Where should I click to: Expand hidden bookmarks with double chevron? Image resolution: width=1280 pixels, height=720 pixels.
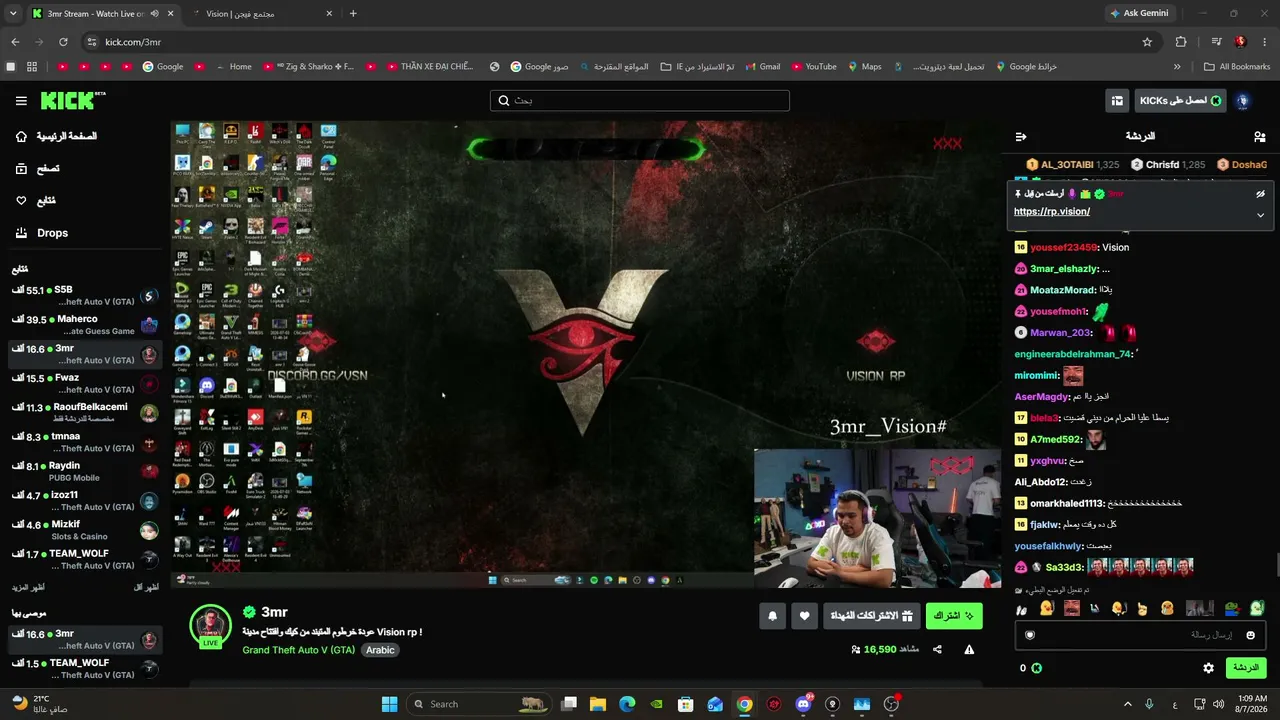[1177, 67]
